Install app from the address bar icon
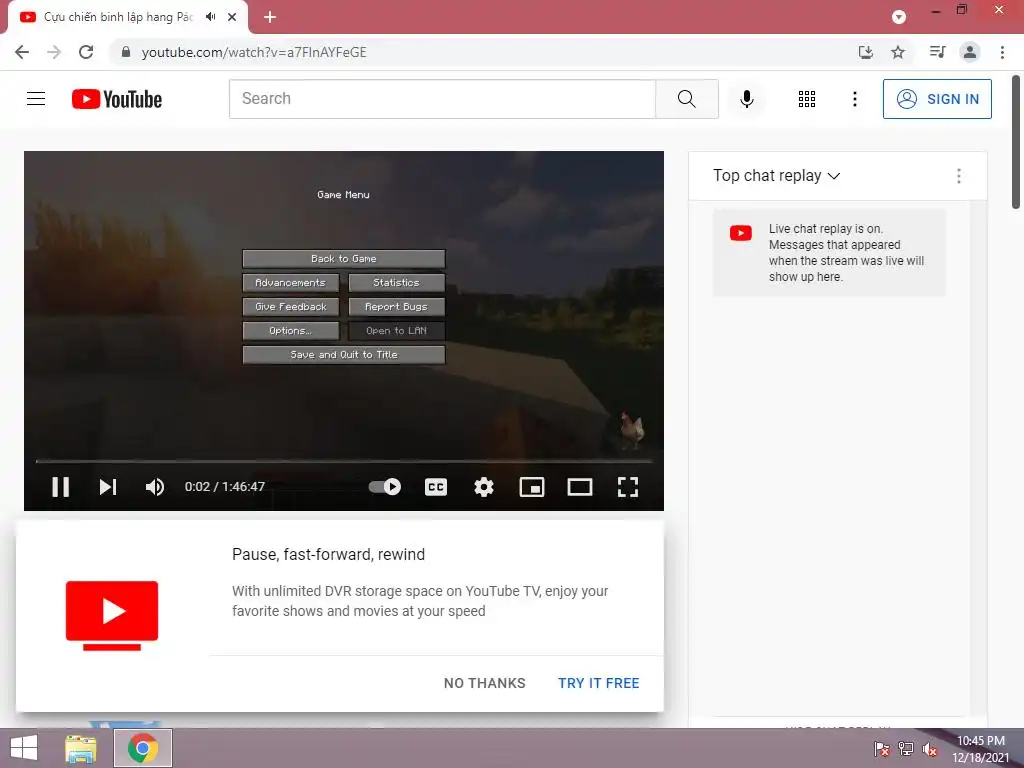This screenshot has height=768, width=1024. tap(865, 52)
